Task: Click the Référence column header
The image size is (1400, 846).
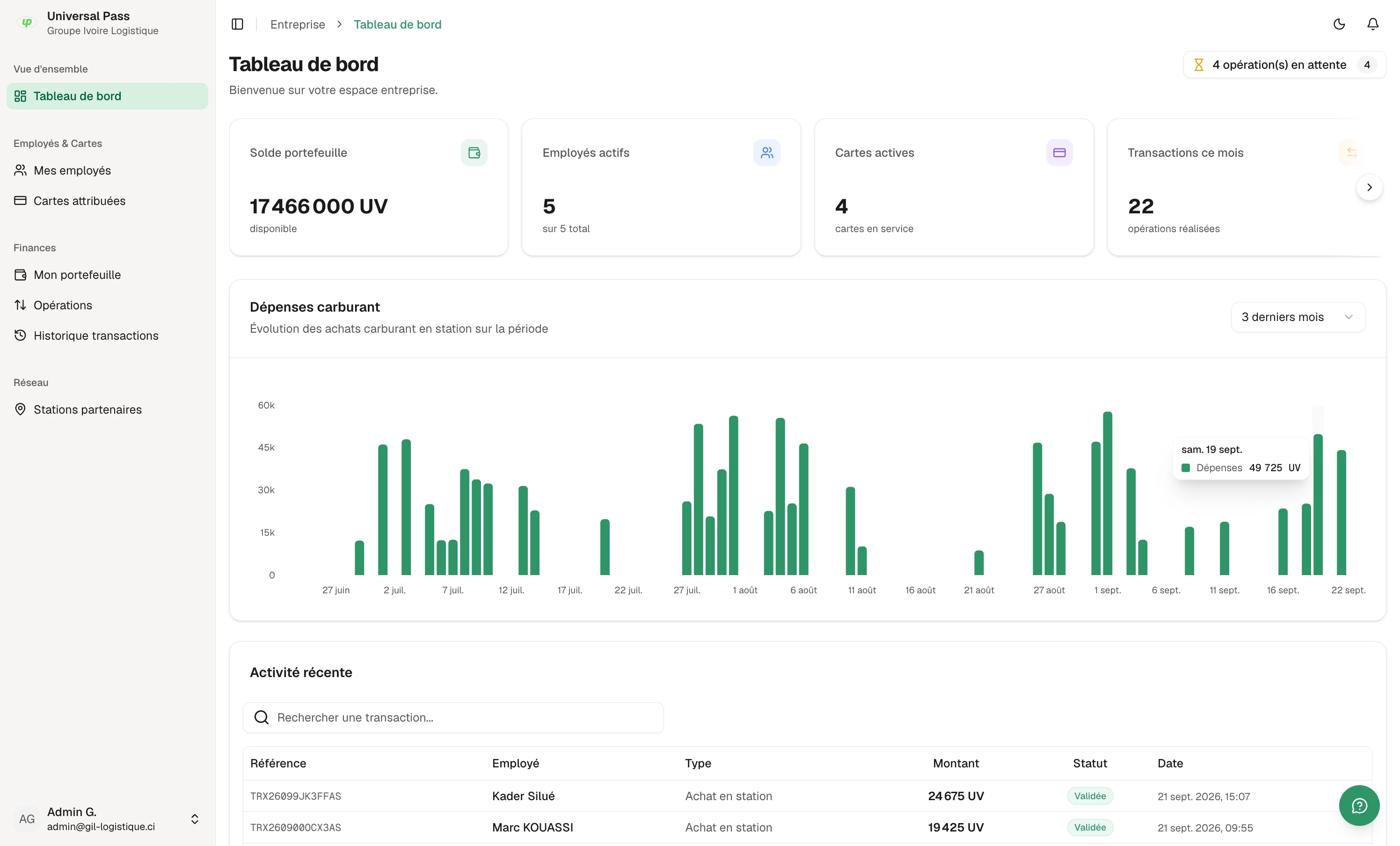Action: pyautogui.click(x=278, y=763)
